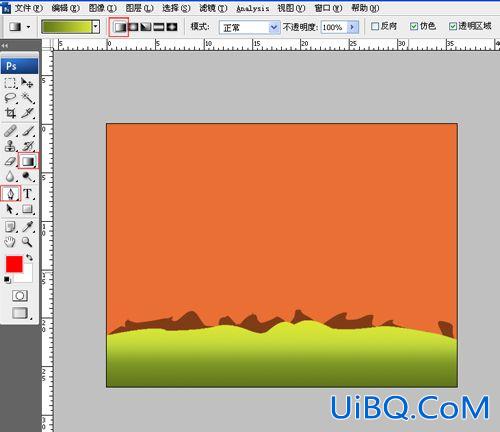Image resolution: width=500 pixels, height=432 pixels.
Task: Pick the Lasso tool
Action: 10,98
